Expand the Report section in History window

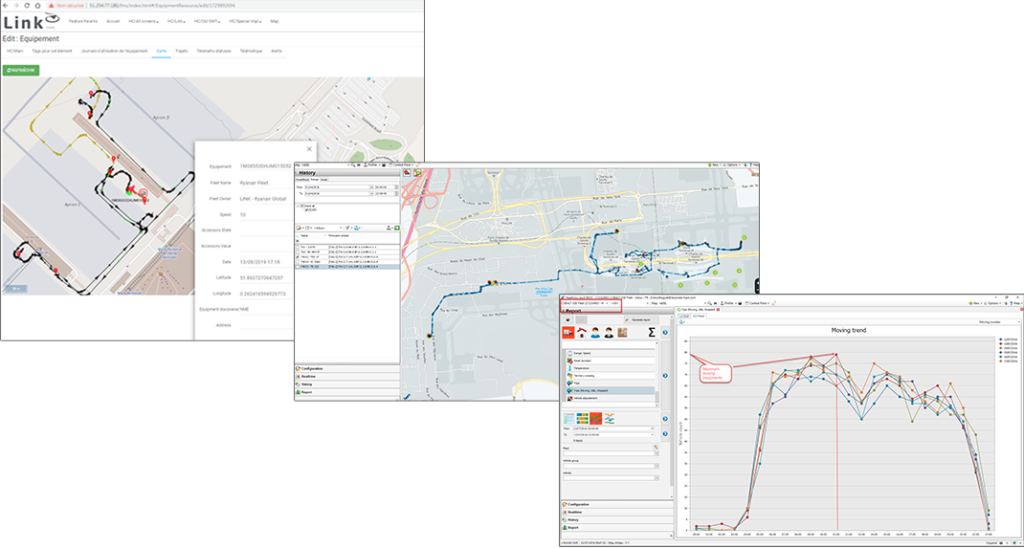pyautogui.click(x=347, y=392)
